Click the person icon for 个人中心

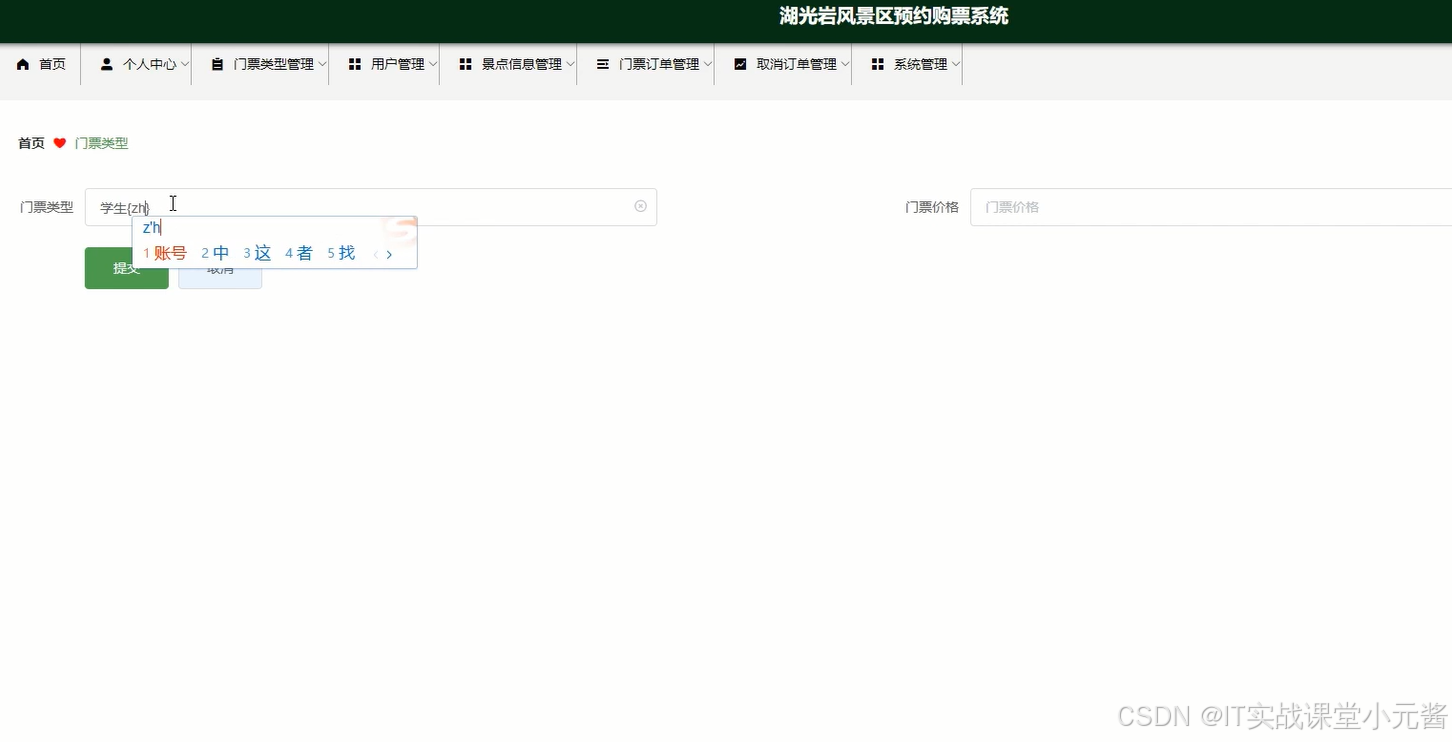pyautogui.click(x=107, y=64)
